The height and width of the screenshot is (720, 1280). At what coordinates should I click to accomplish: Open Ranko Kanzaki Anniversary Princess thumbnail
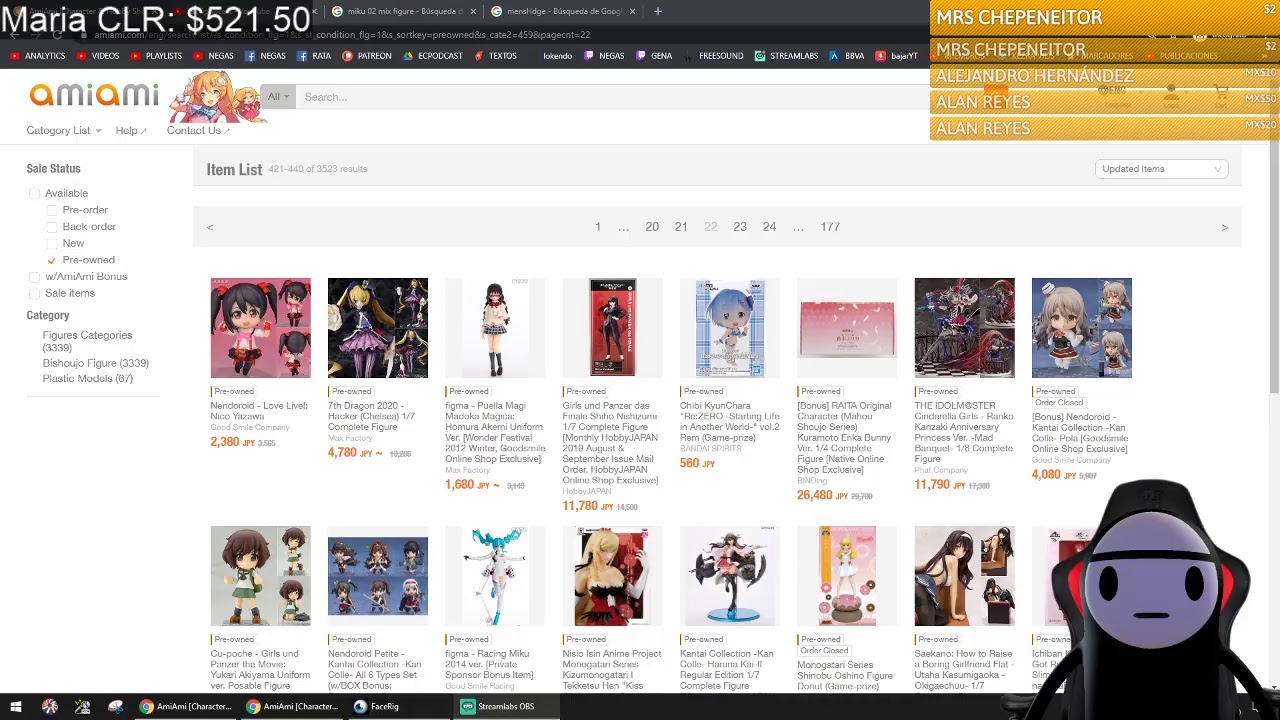[964, 328]
